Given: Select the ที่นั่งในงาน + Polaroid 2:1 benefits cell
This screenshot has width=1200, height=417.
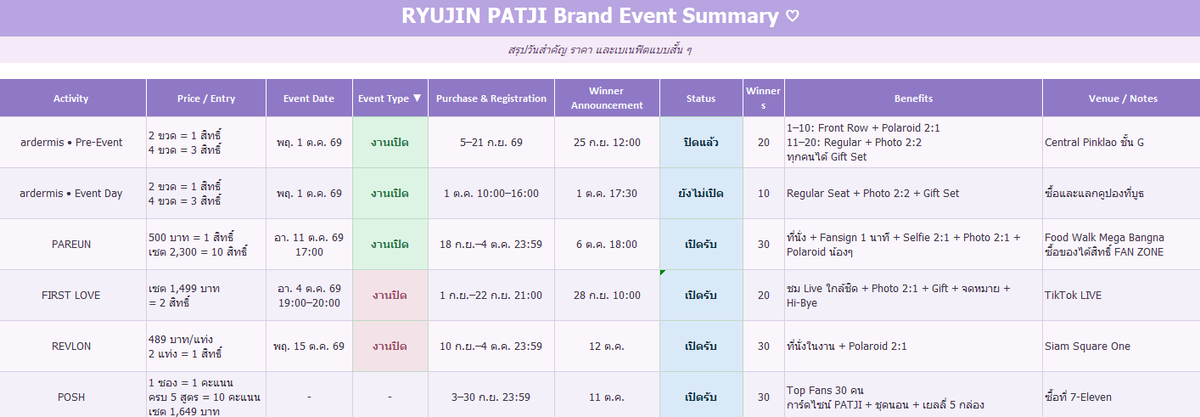Looking at the screenshot, I should pyautogui.click(x=913, y=346).
